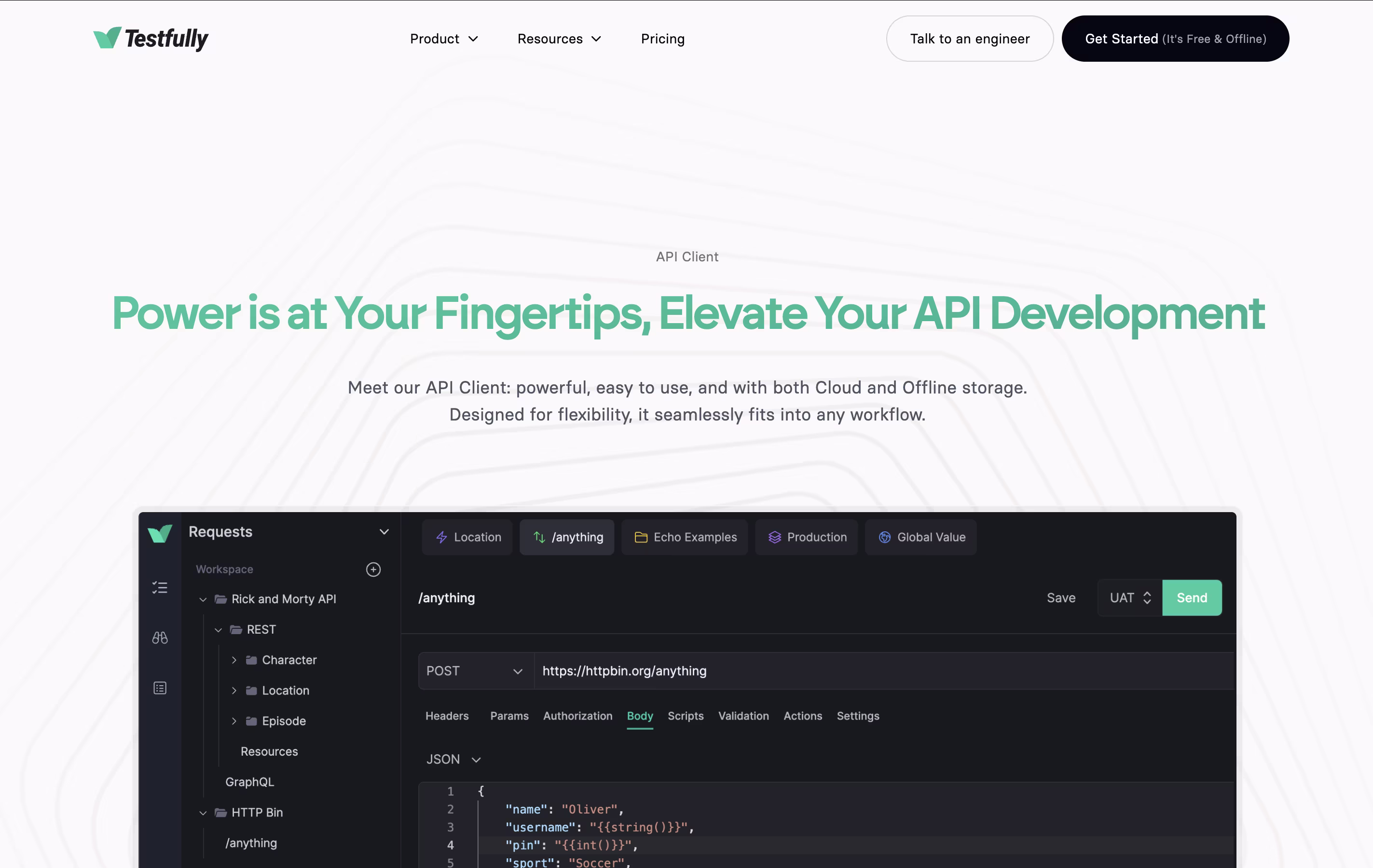
Task: Click the folder icon on the Echo Examples tab
Action: pyautogui.click(x=641, y=537)
